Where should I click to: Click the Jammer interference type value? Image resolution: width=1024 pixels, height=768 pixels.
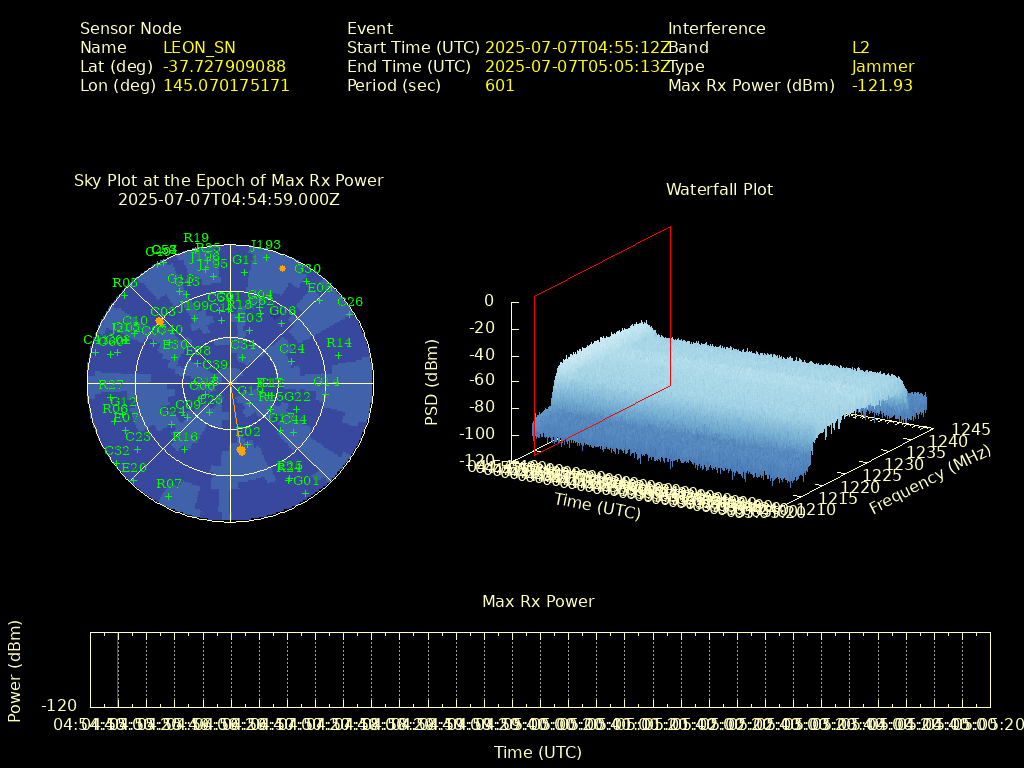[882, 67]
